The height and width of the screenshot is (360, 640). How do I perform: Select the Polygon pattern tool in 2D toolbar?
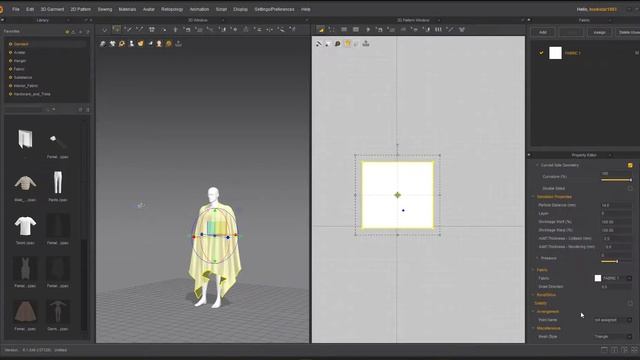click(344, 29)
